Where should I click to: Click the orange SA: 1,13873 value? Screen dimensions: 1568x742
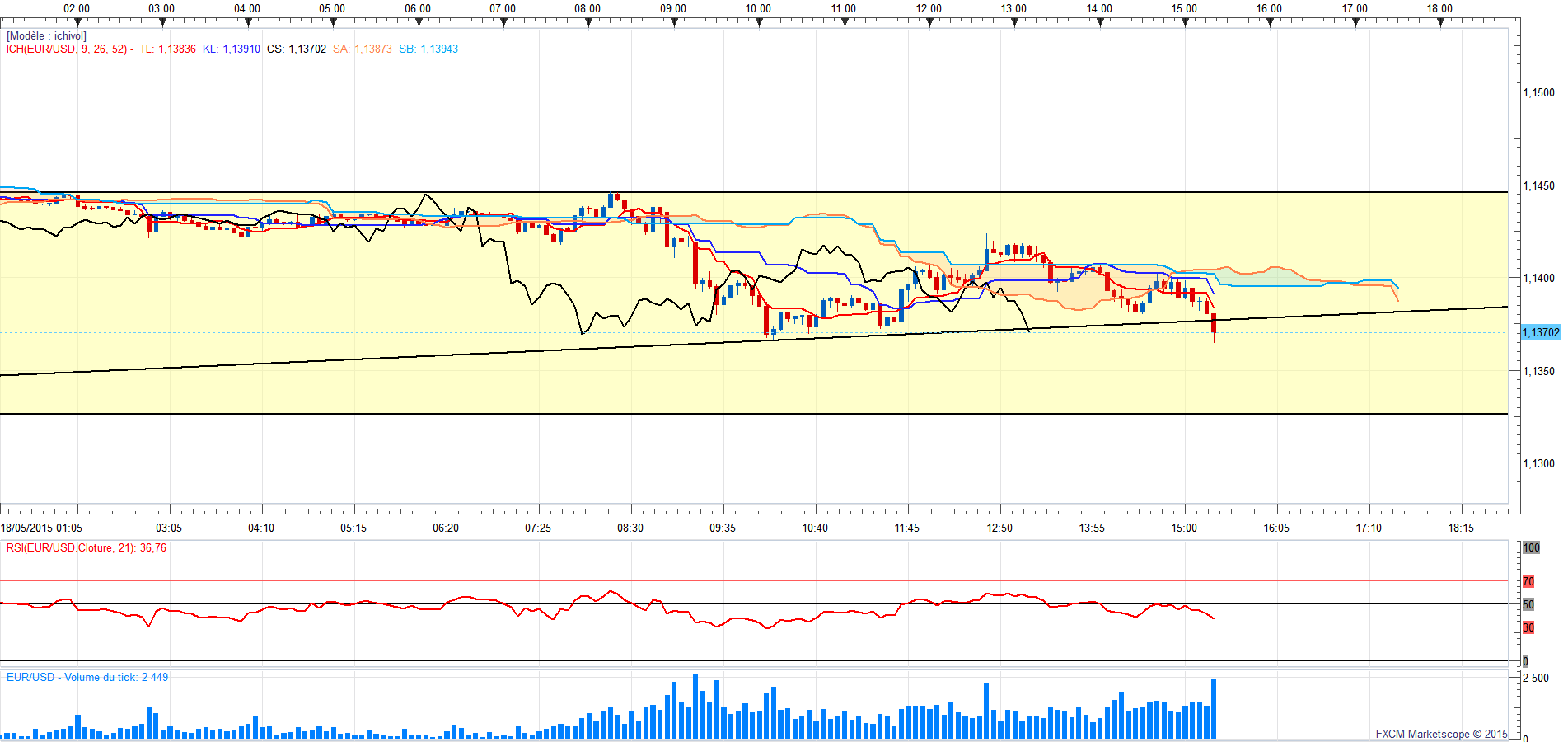click(363, 49)
